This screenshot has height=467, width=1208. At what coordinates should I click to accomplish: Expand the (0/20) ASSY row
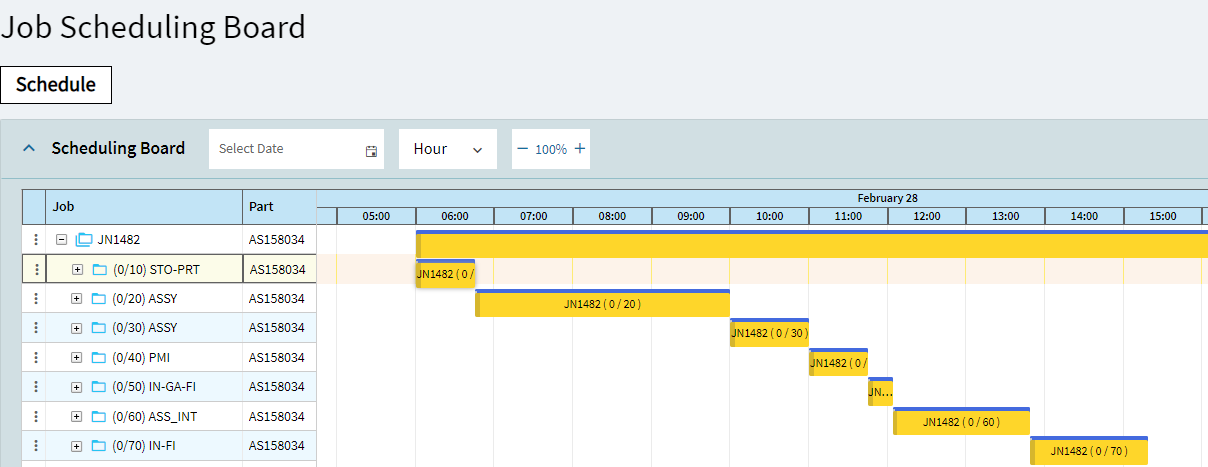77,298
